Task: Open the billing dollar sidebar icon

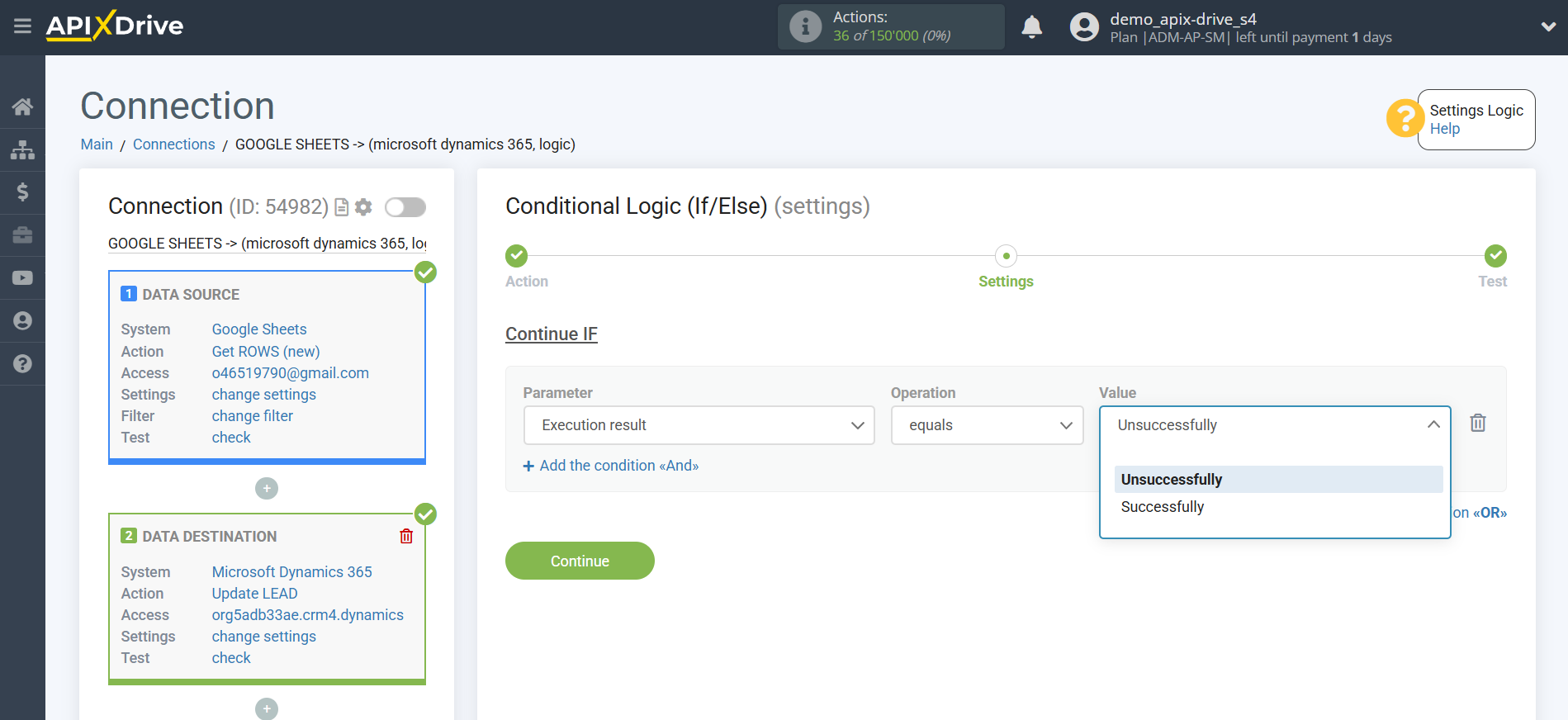Action: pos(22,192)
